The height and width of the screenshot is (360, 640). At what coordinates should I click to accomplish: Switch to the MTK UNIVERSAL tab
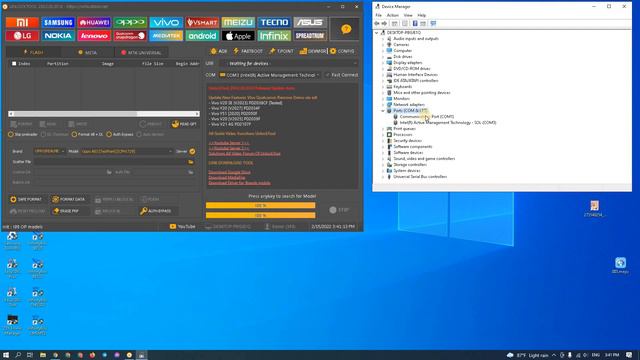click(141, 52)
